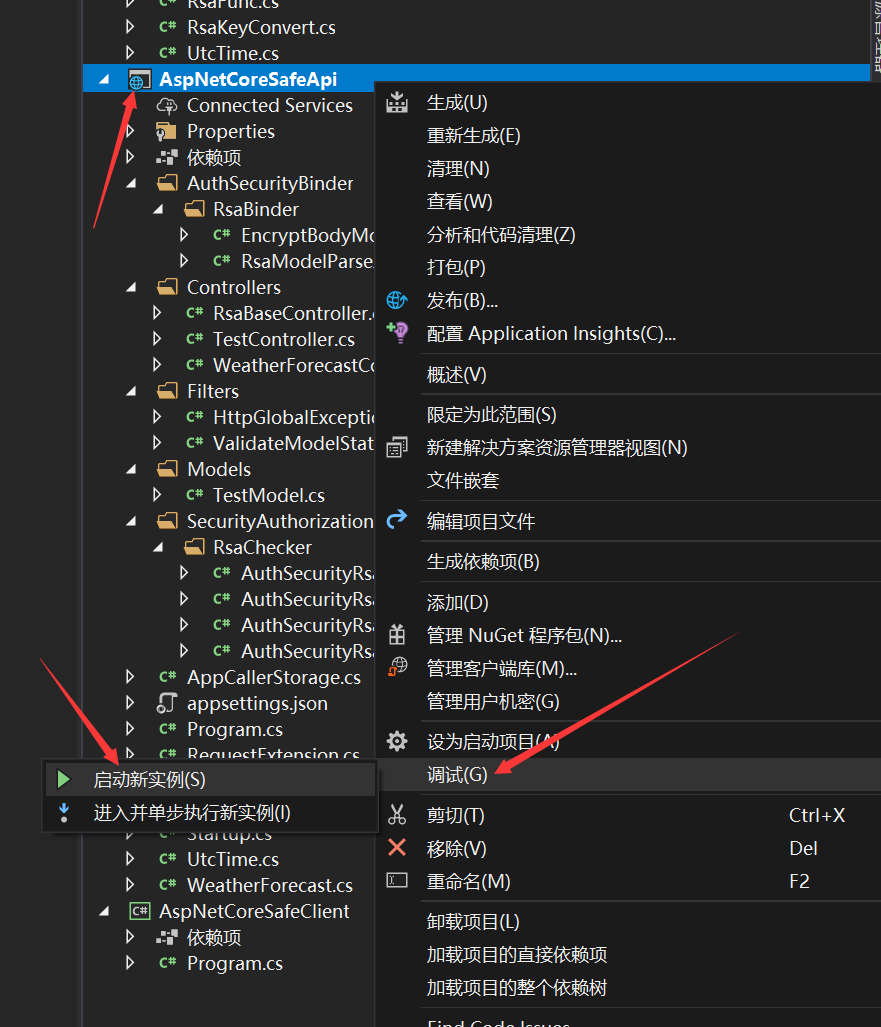This screenshot has height=1027, width=881.
Task: Collapse the AspNetCoreSafeClient project arrow
Action: pos(104,912)
